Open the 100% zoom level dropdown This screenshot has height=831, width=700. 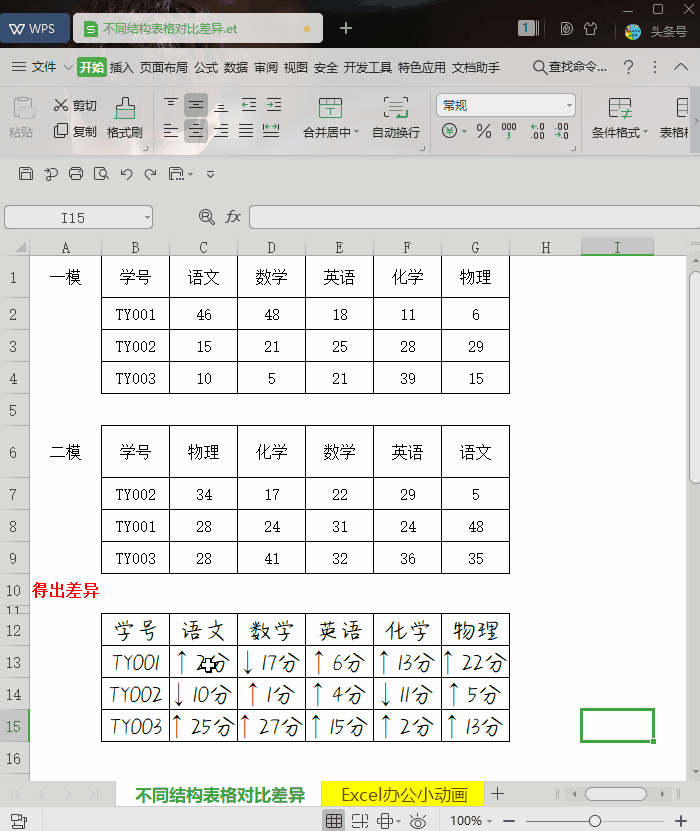click(x=471, y=821)
